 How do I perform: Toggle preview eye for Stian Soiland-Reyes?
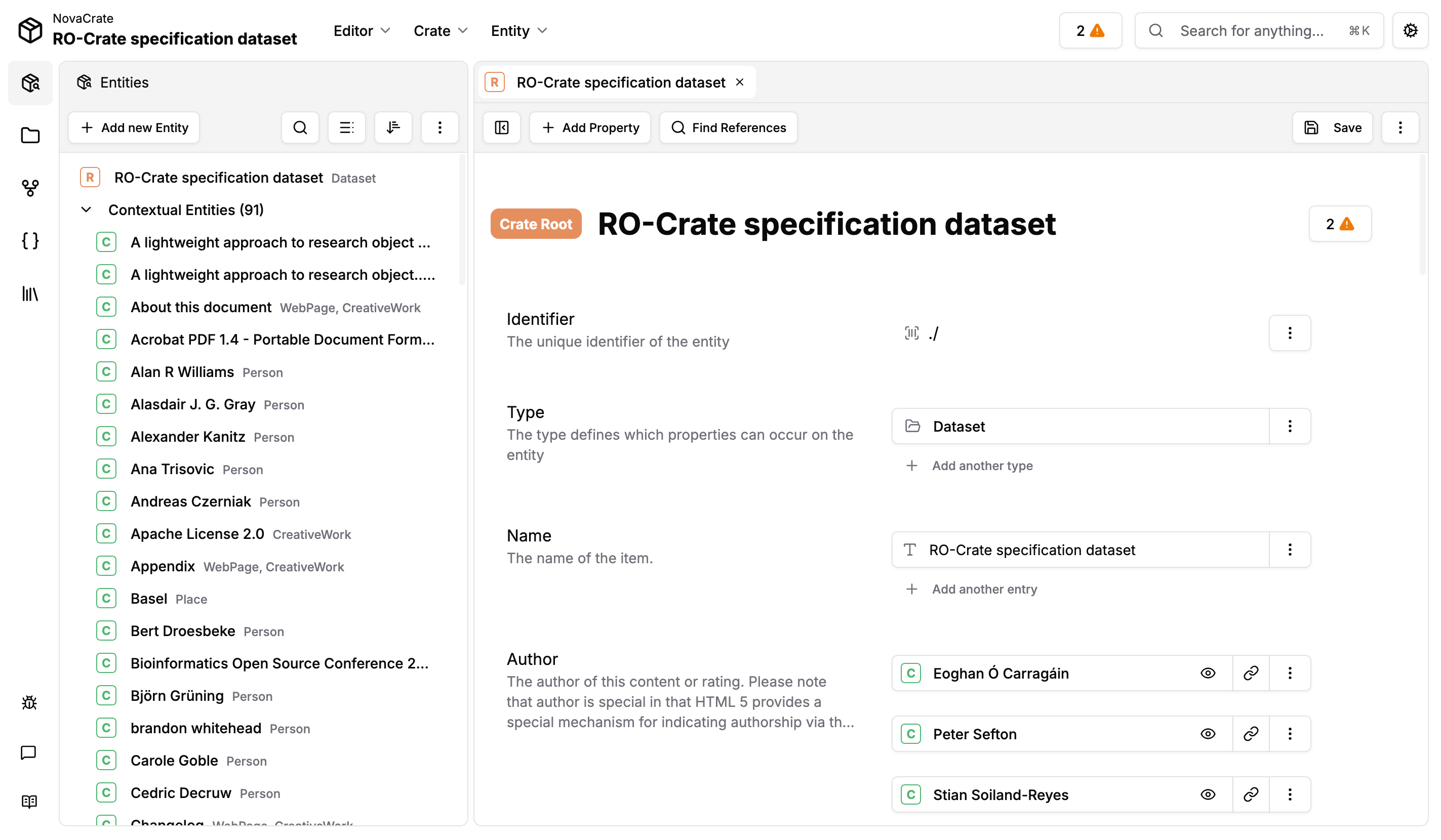click(1208, 794)
